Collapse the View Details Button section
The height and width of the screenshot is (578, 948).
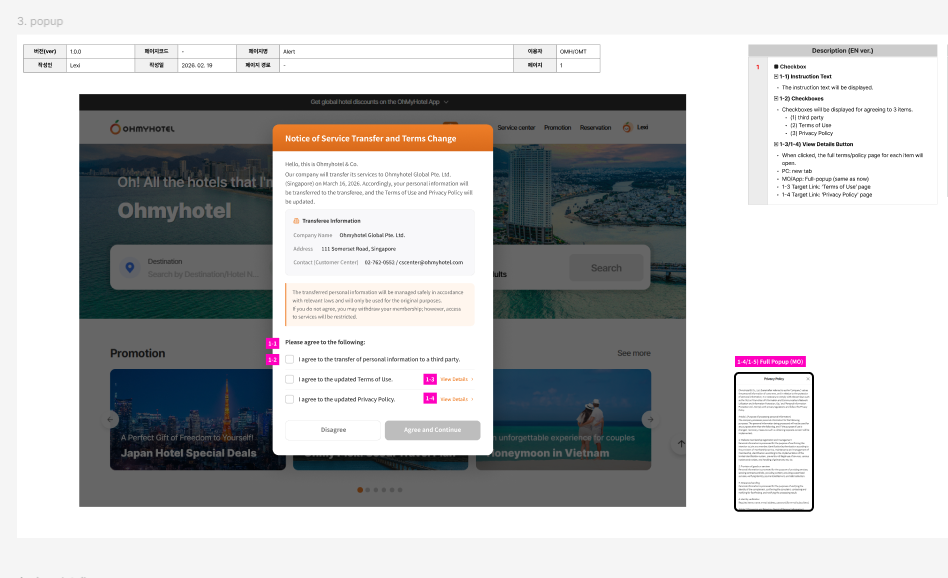click(x=776, y=144)
